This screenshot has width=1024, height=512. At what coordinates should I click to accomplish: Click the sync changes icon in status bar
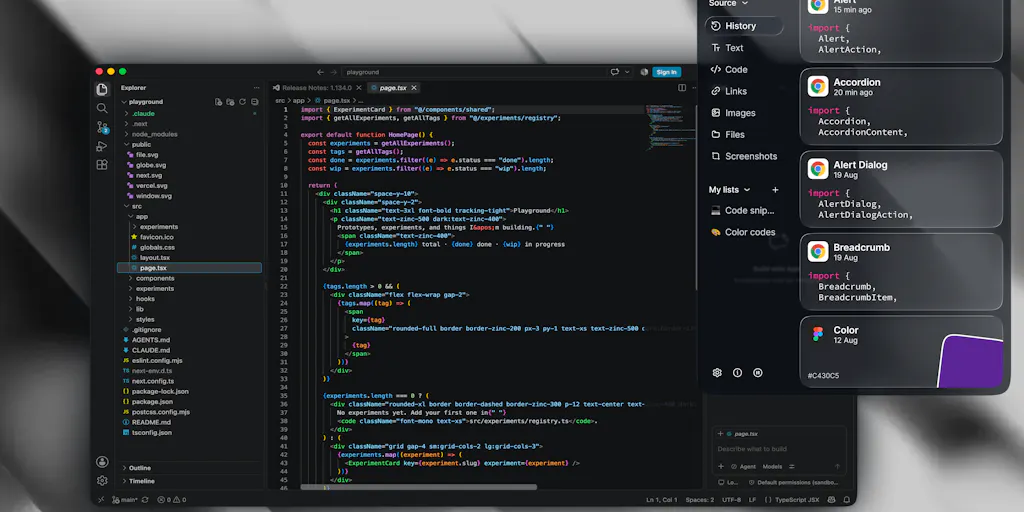click(x=145, y=500)
